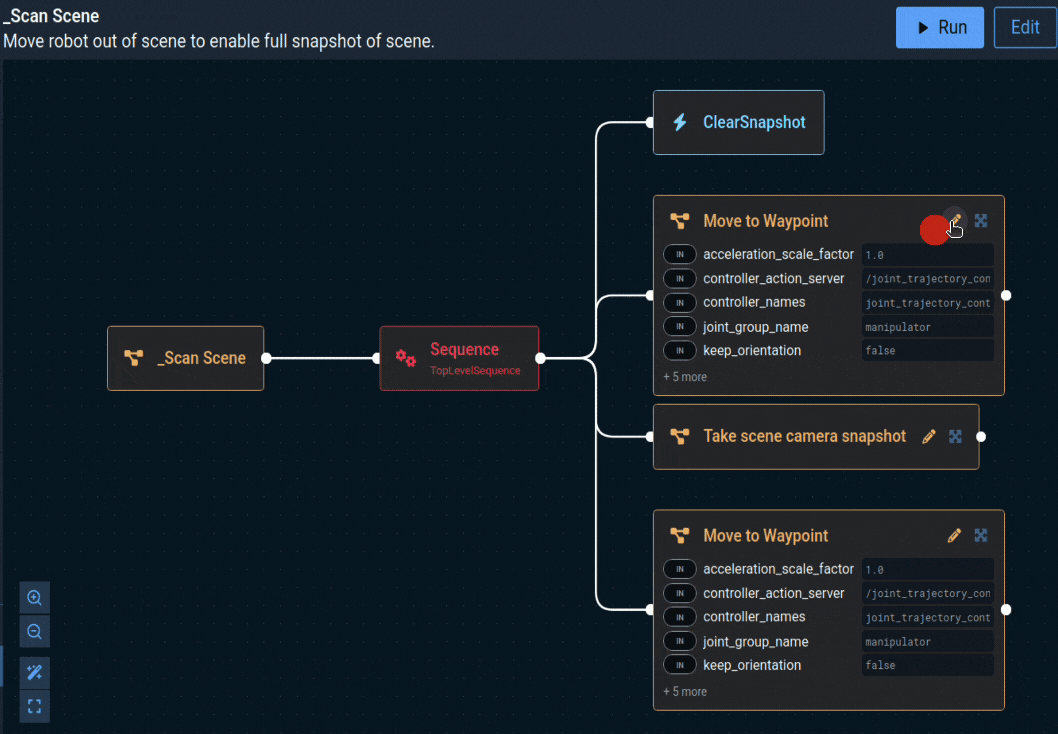
Task: Select the _Scan Scene root node
Action: coord(186,358)
